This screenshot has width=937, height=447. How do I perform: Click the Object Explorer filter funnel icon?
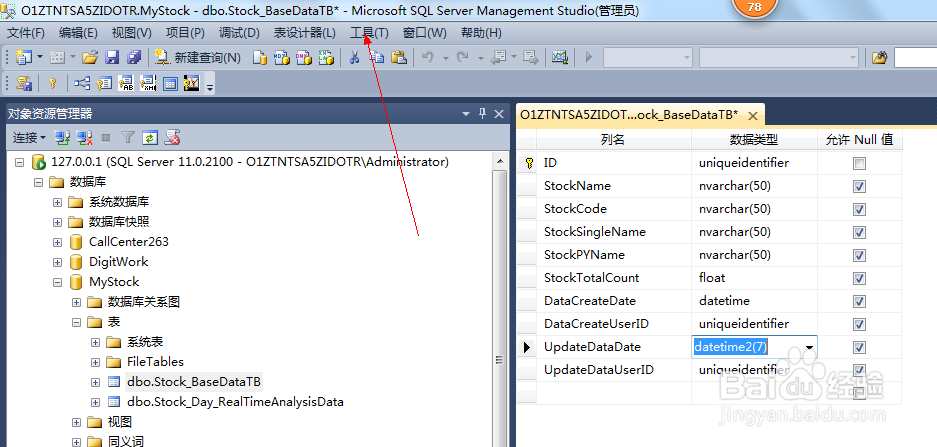pyautogui.click(x=128, y=138)
